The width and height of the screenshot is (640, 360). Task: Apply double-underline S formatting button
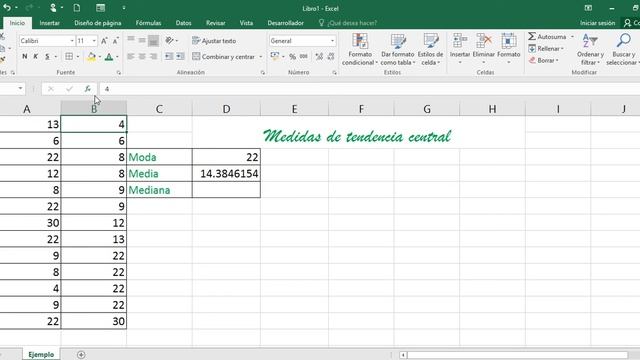click(47, 56)
